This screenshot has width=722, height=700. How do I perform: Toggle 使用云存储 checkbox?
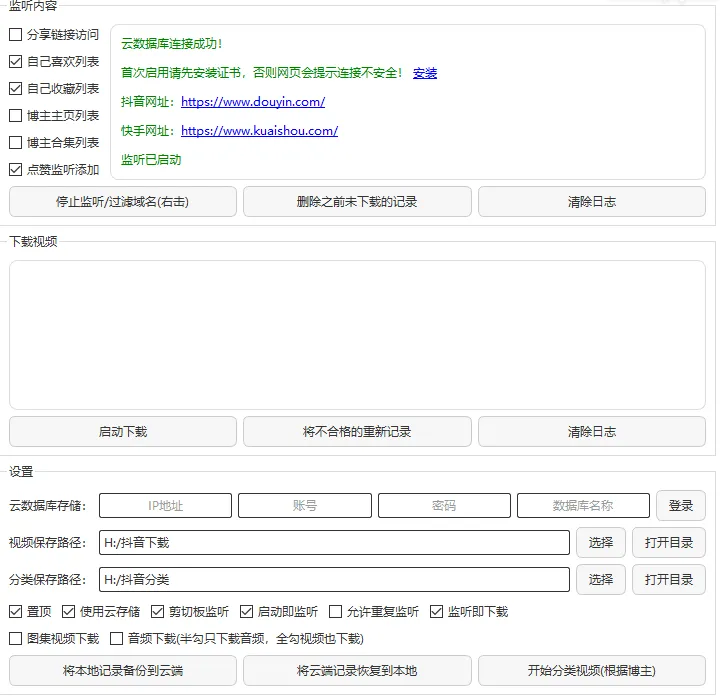(x=69, y=612)
